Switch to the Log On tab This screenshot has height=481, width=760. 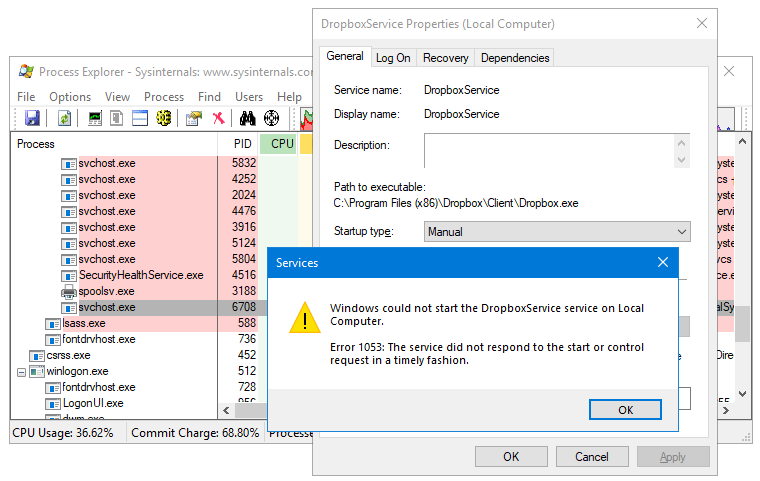click(393, 58)
